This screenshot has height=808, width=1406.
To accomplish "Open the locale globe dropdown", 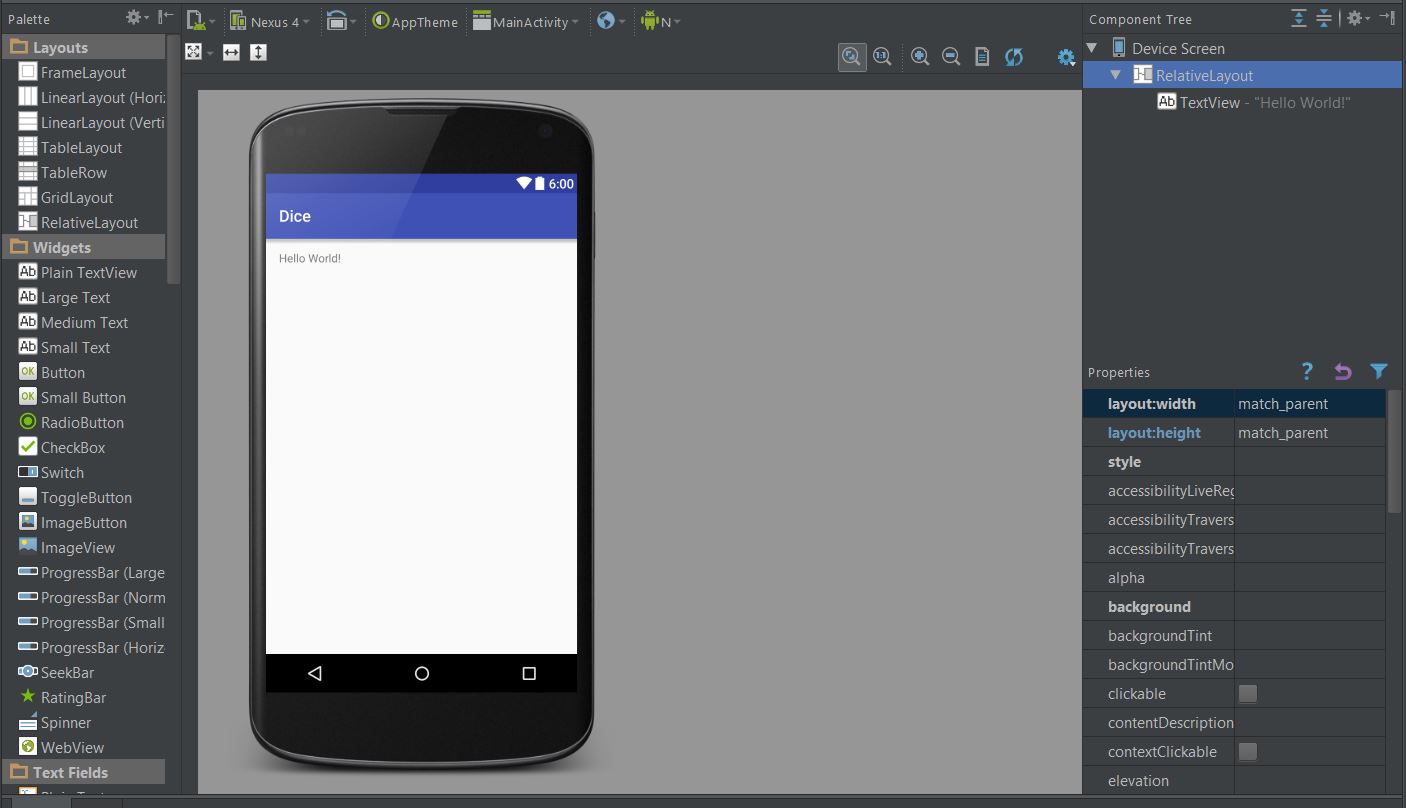I will pyautogui.click(x=610, y=21).
